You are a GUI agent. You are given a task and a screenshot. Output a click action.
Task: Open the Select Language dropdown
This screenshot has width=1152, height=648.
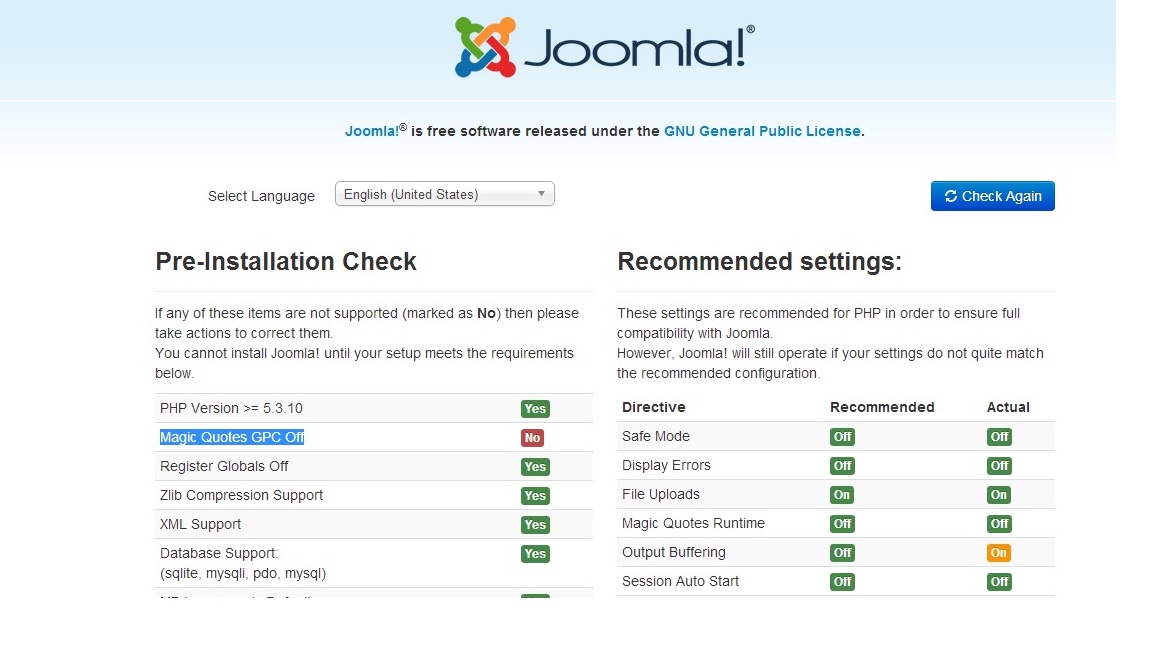444,194
